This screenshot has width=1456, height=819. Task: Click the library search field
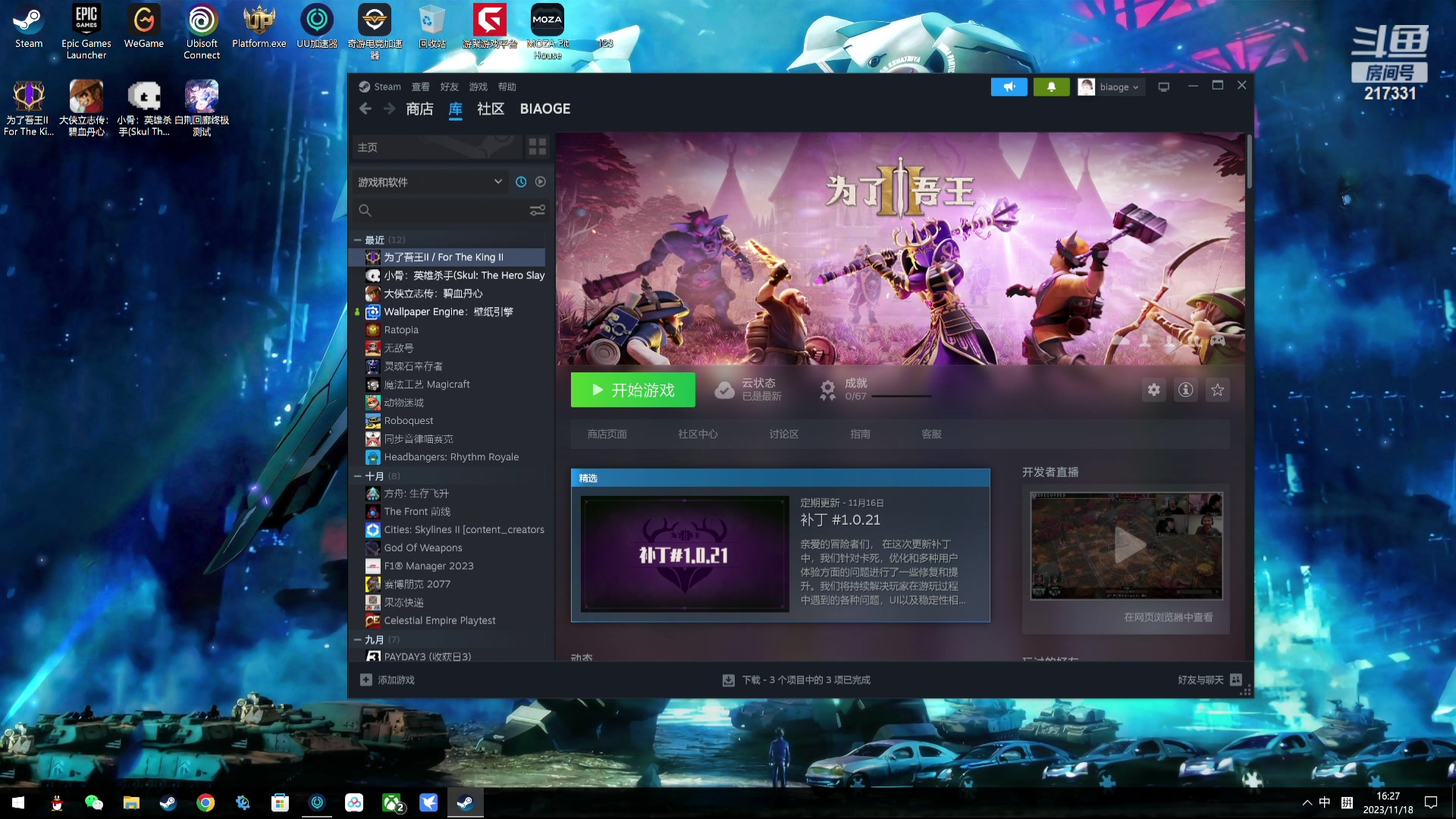click(x=440, y=210)
